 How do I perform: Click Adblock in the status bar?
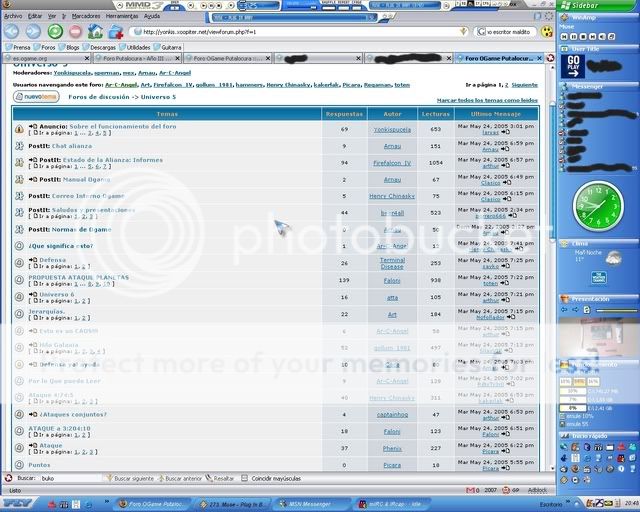(x=537, y=490)
